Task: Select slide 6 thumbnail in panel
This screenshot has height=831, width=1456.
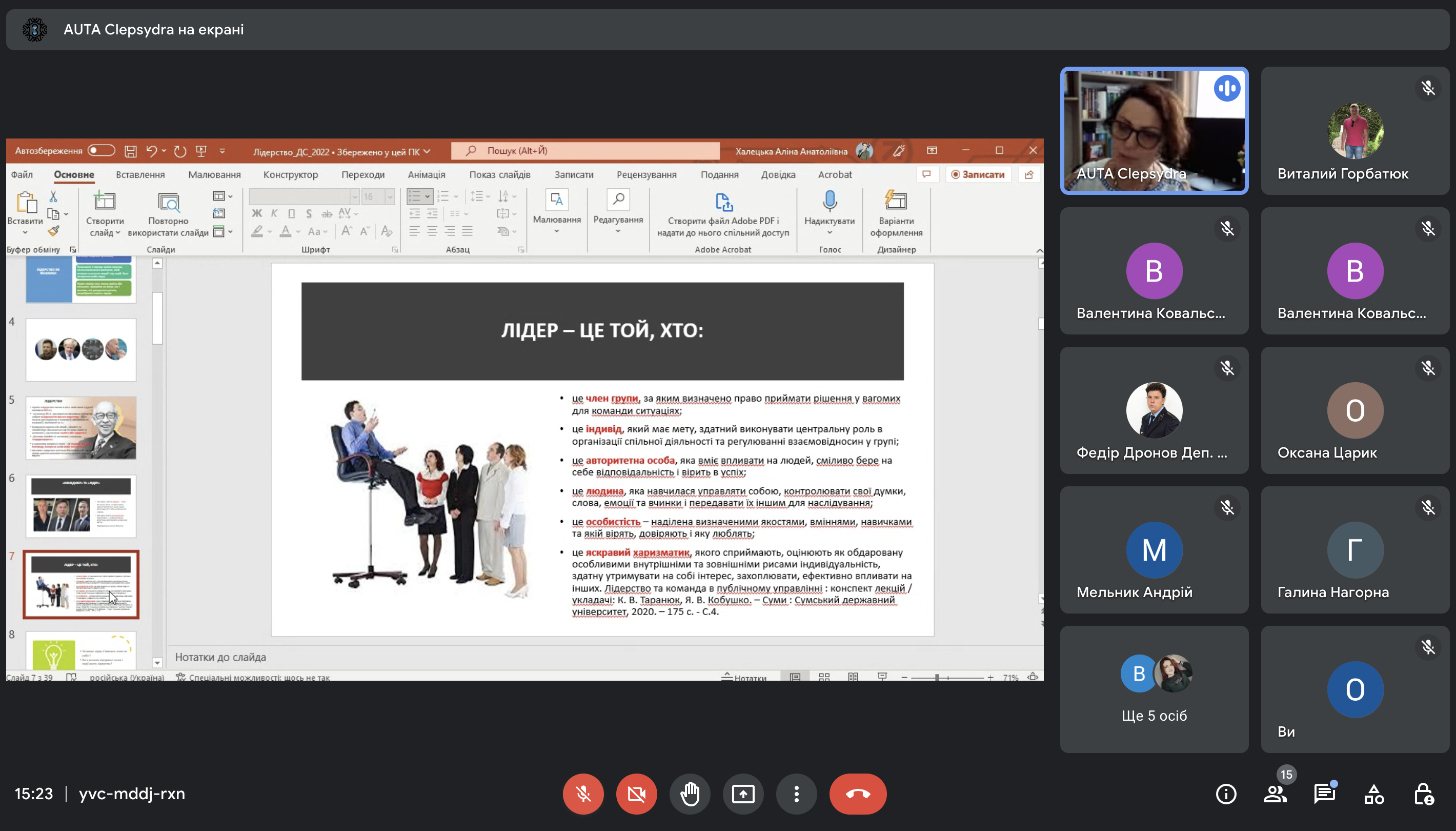Action: coord(81,506)
